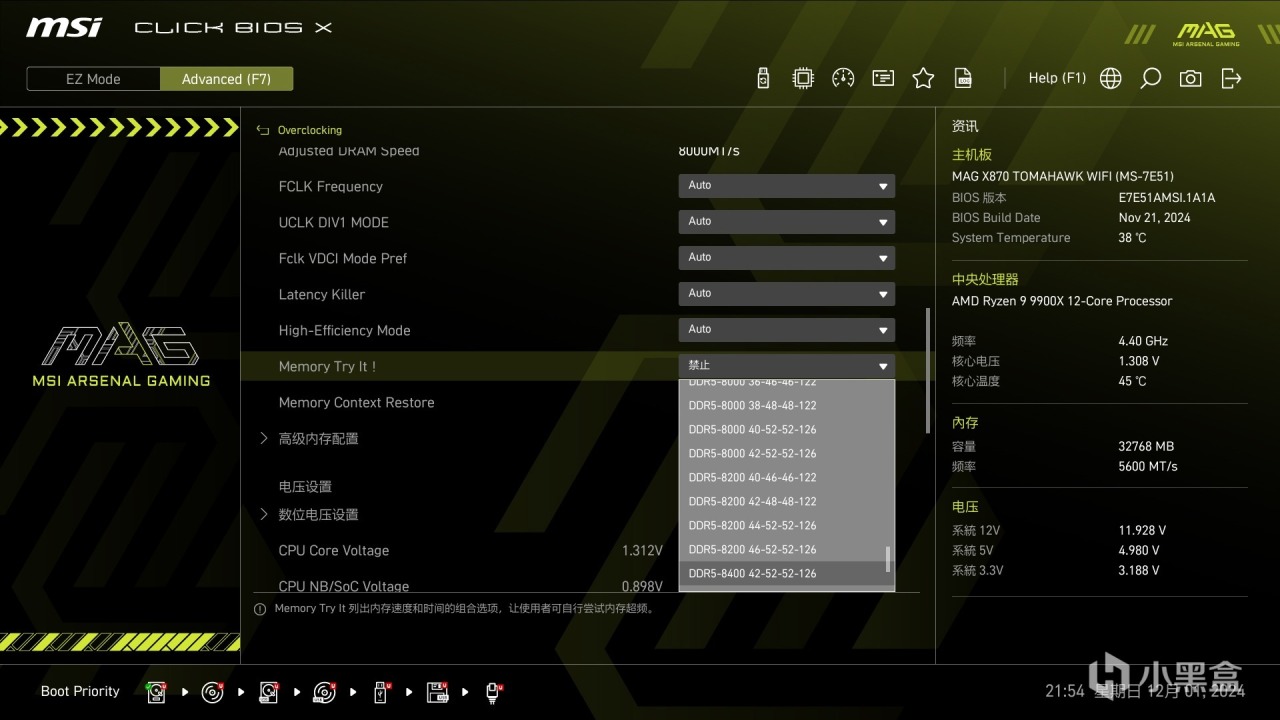The height and width of the screenshot is (720, 1280).
Task: Click memory capacity value 32768 MB
Action: coord(1146,446)
